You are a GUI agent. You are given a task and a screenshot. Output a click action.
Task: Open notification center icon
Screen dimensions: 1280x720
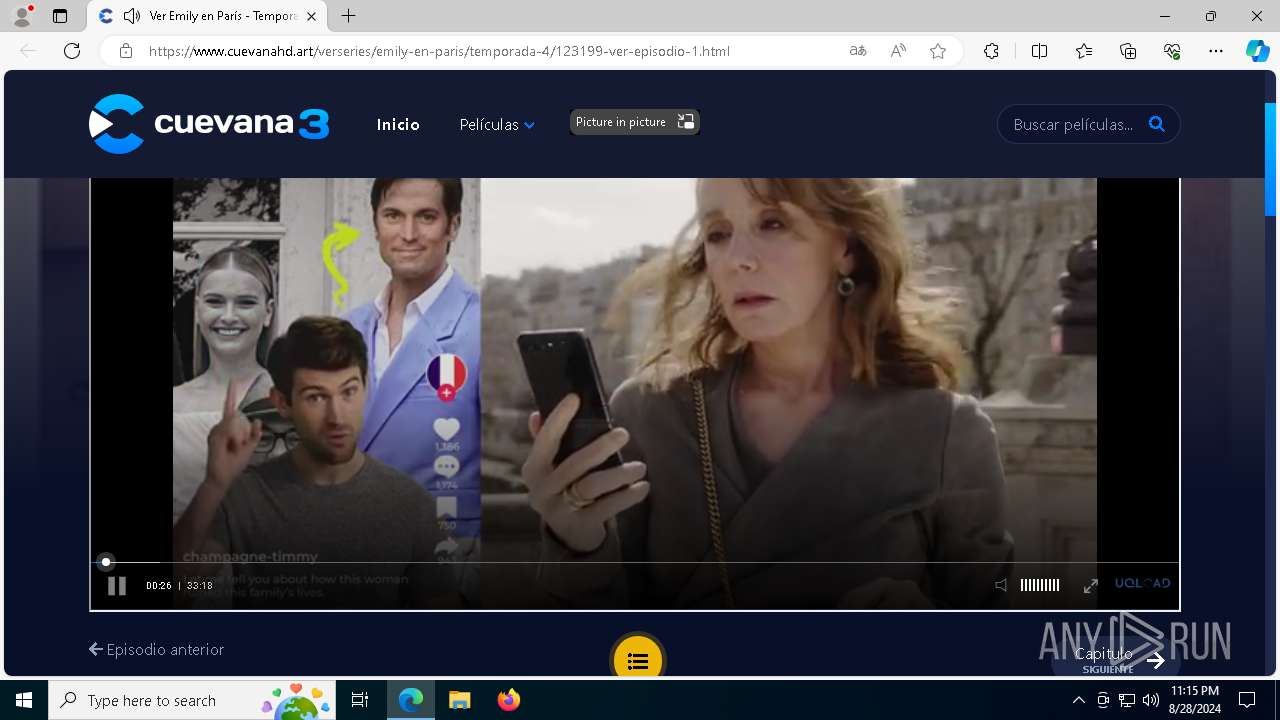pyautogui.click(x=1247, y=700)
